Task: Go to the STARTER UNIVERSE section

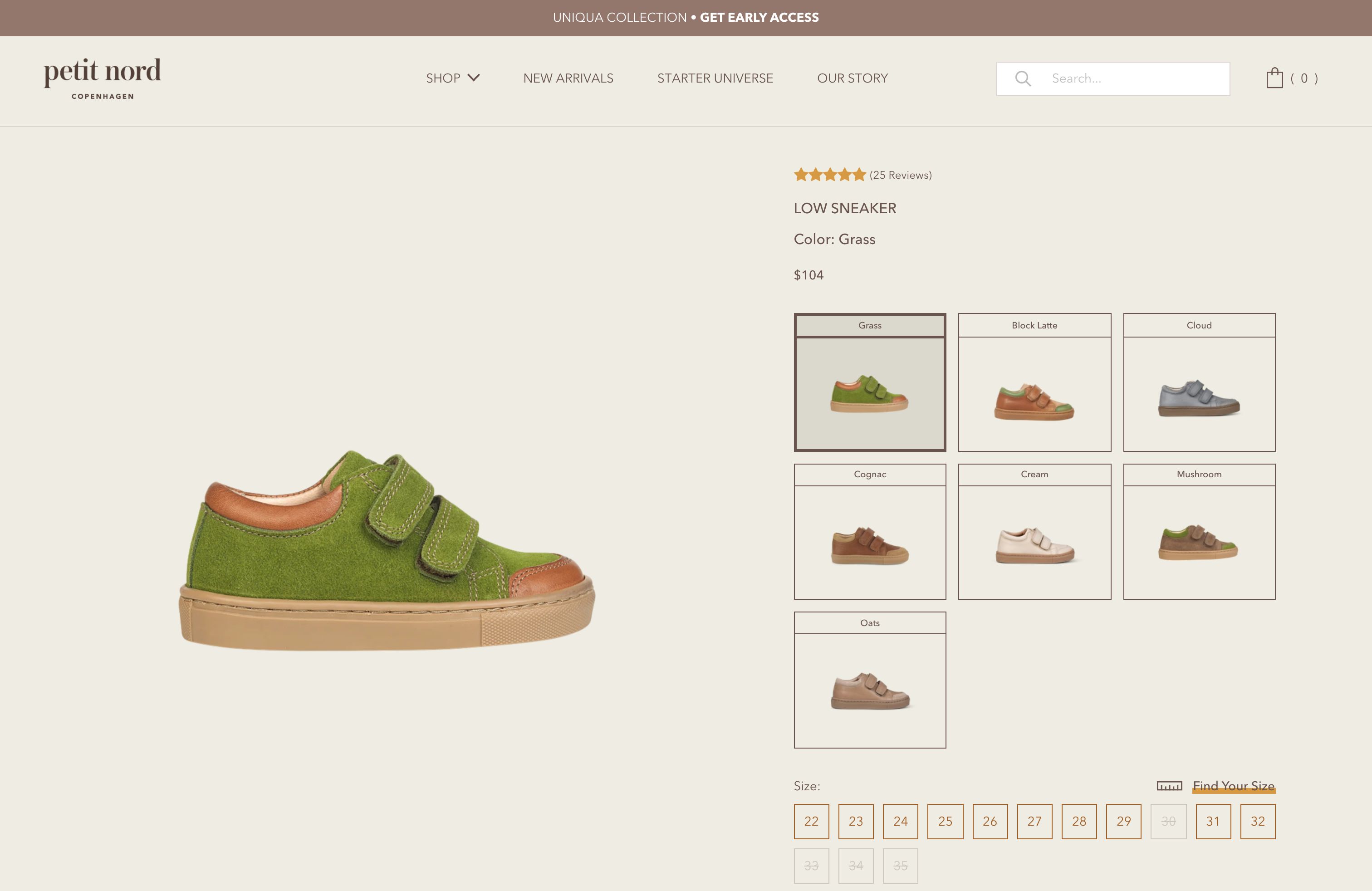Action: 715,78
